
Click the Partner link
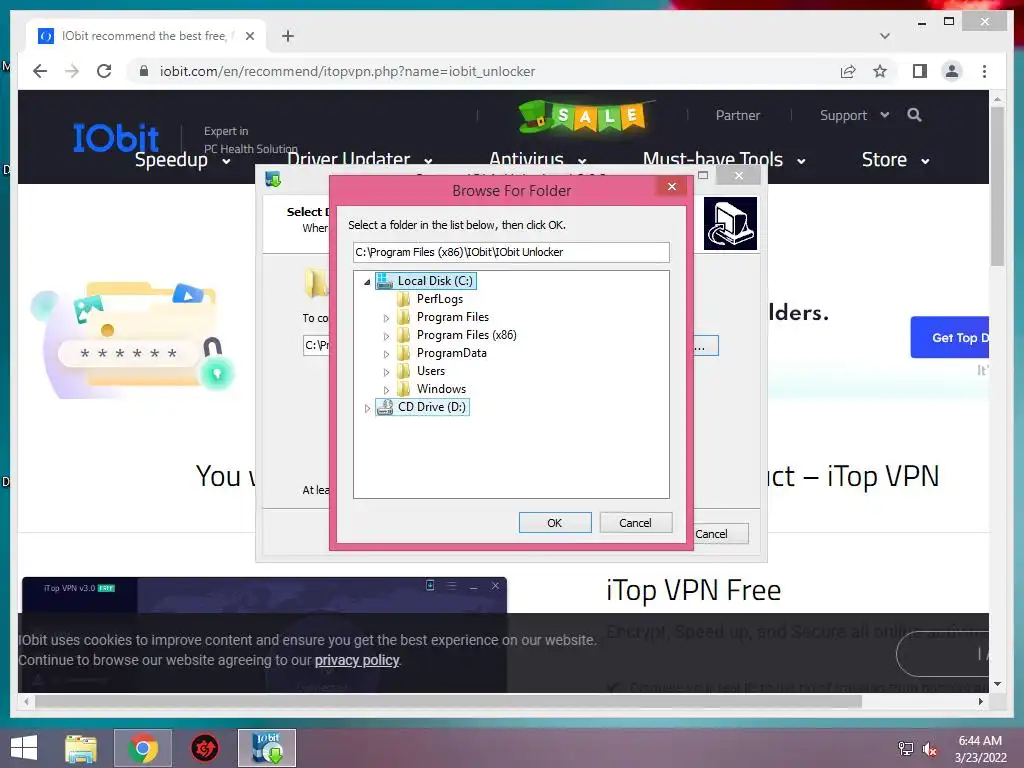point(737,115)
